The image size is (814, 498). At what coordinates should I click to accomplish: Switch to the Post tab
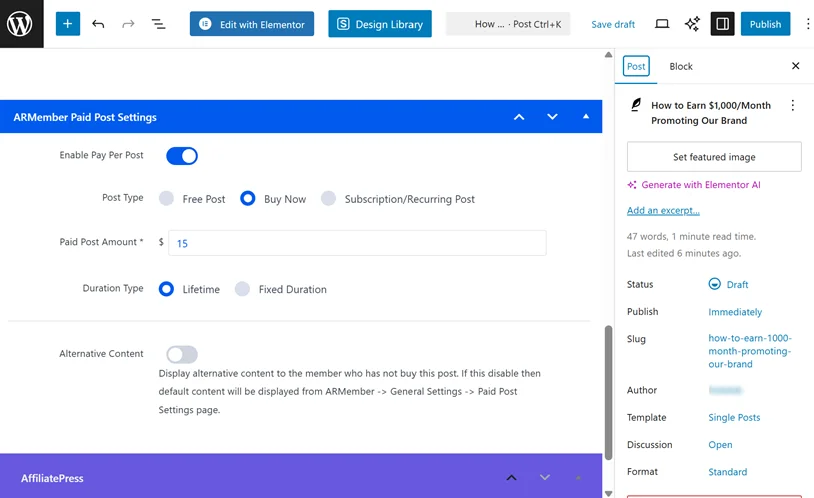[636, 66]
